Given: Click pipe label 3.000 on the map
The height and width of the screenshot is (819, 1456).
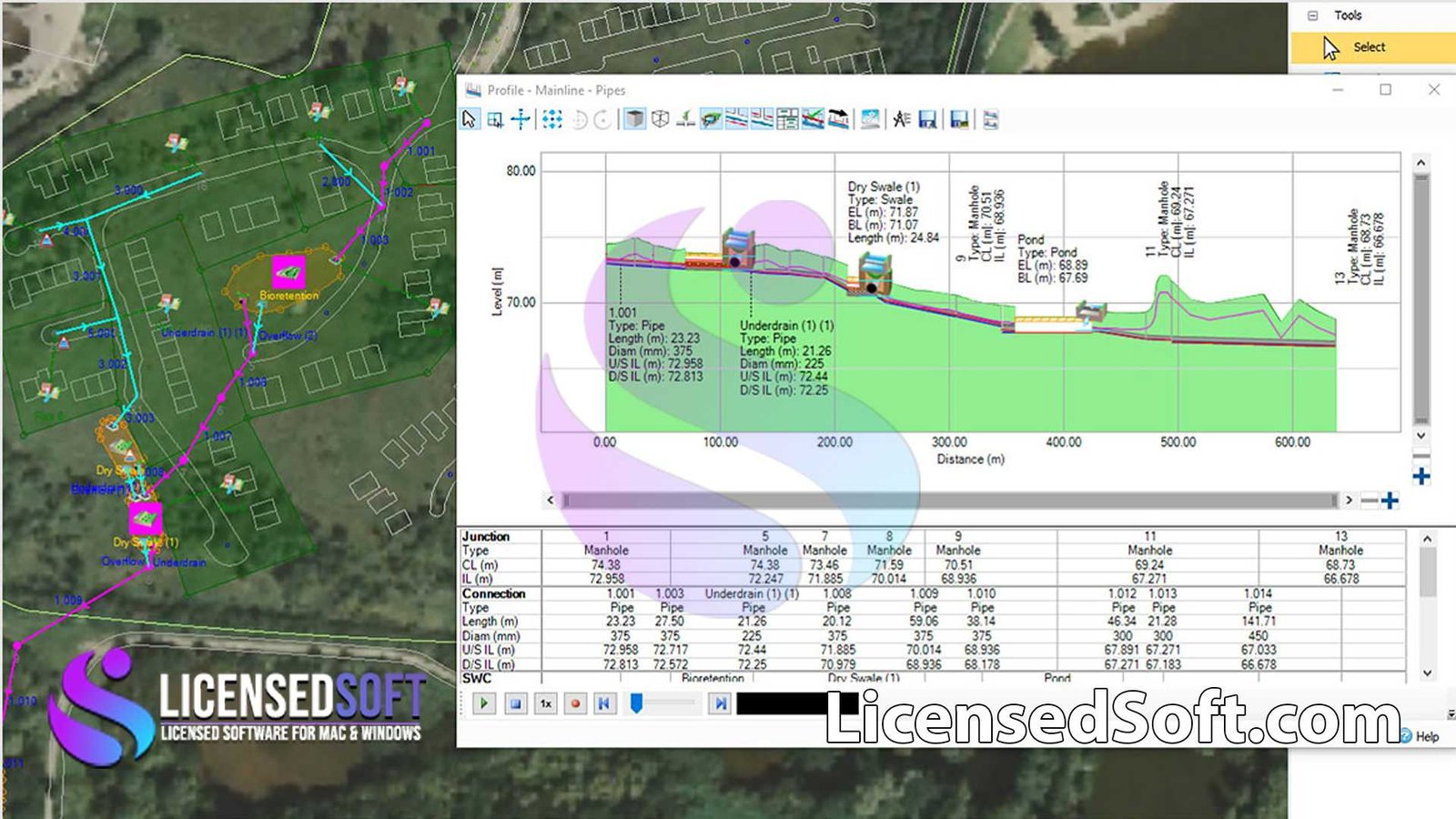Looking at the screenshot, I should (128, 190).
